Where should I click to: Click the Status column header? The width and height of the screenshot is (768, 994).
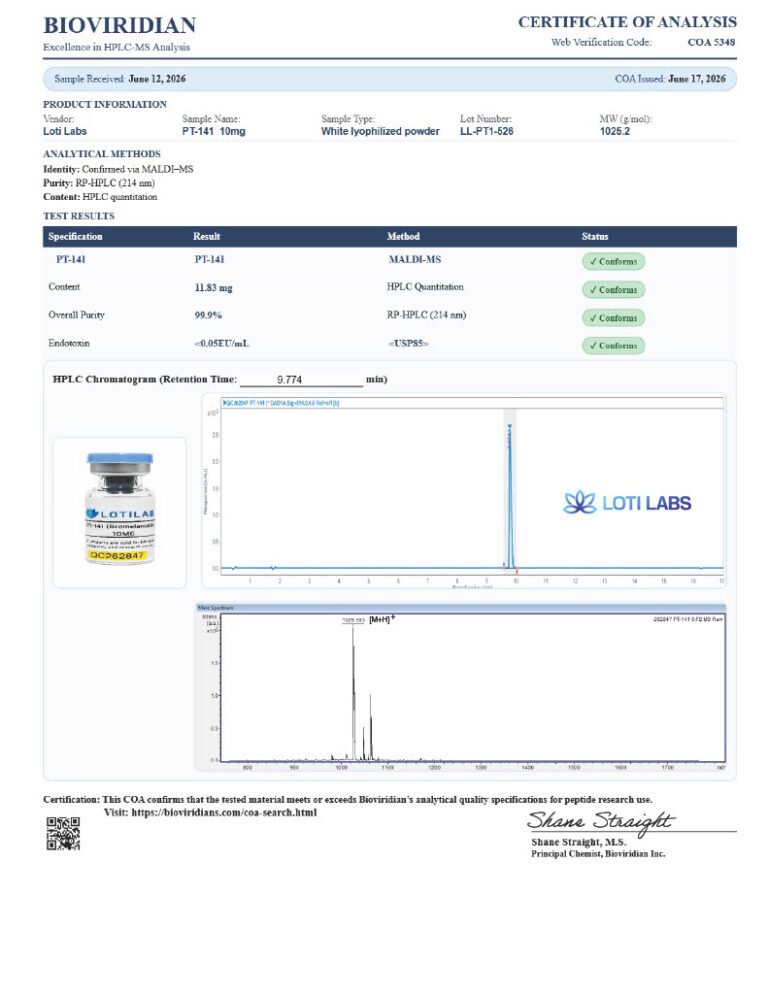point(595,236)
